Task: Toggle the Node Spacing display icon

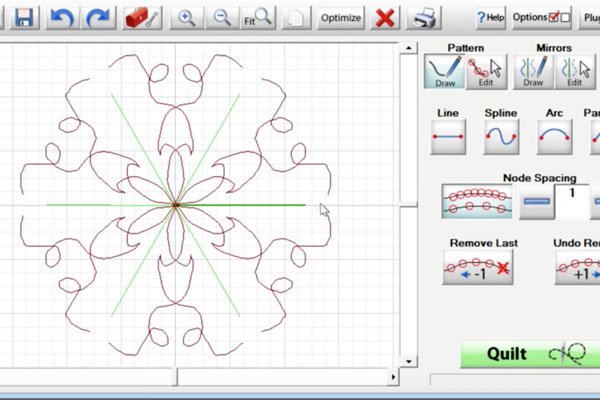Action: pos(477,201)
